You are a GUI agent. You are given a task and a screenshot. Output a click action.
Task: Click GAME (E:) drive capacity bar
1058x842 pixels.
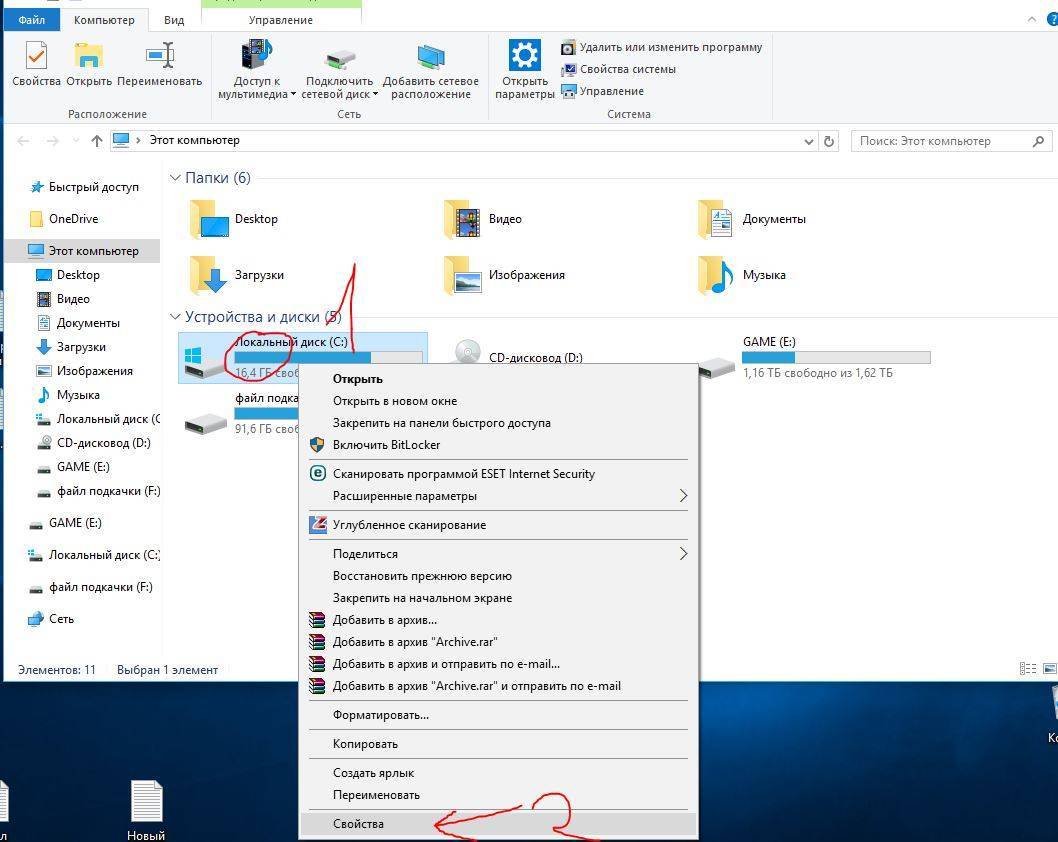point(835,357)
